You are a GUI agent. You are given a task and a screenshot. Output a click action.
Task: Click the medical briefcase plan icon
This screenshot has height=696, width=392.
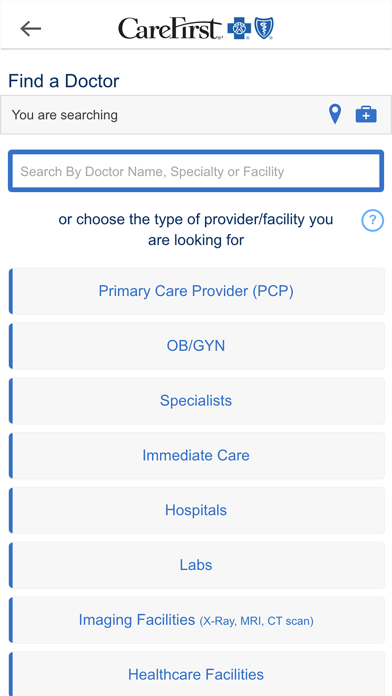tap(366, 115)
